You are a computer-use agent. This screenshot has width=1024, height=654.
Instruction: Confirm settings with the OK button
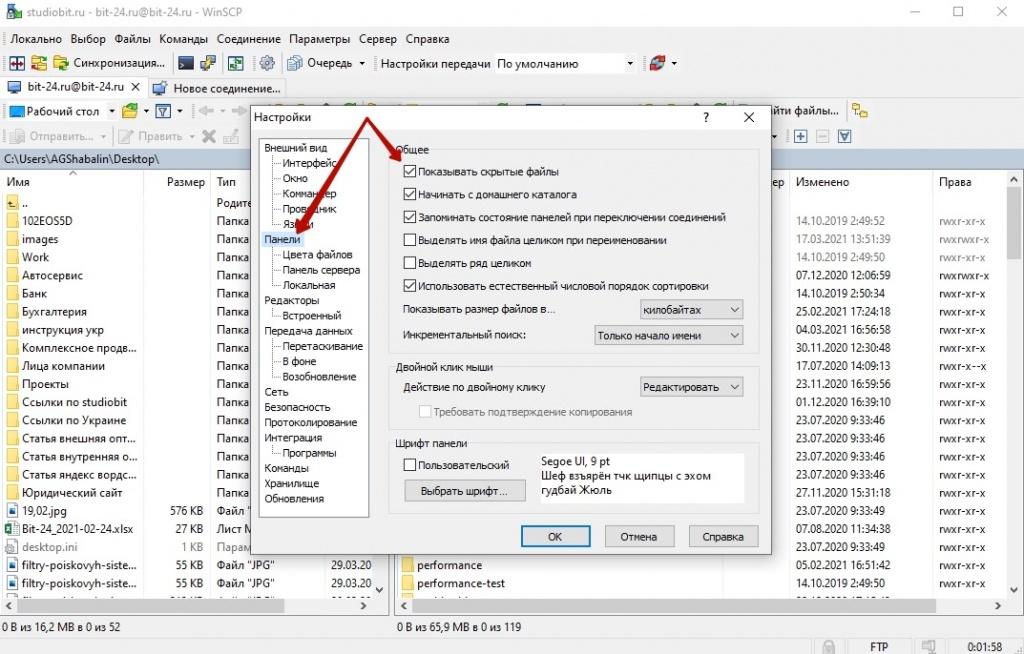click(555, 536)
